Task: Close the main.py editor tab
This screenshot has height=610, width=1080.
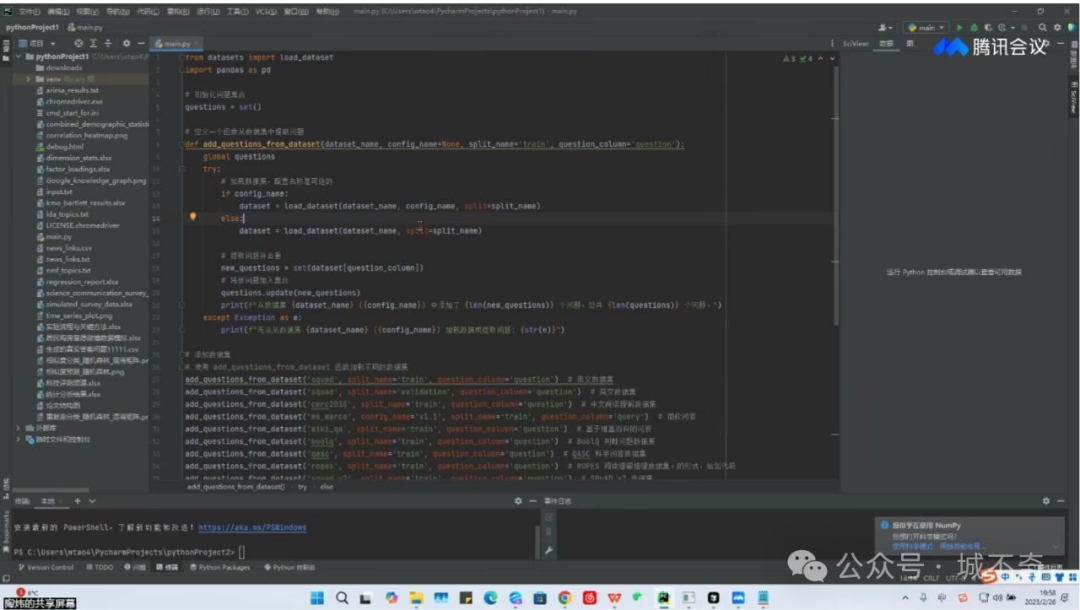Action: pos(197,43)
